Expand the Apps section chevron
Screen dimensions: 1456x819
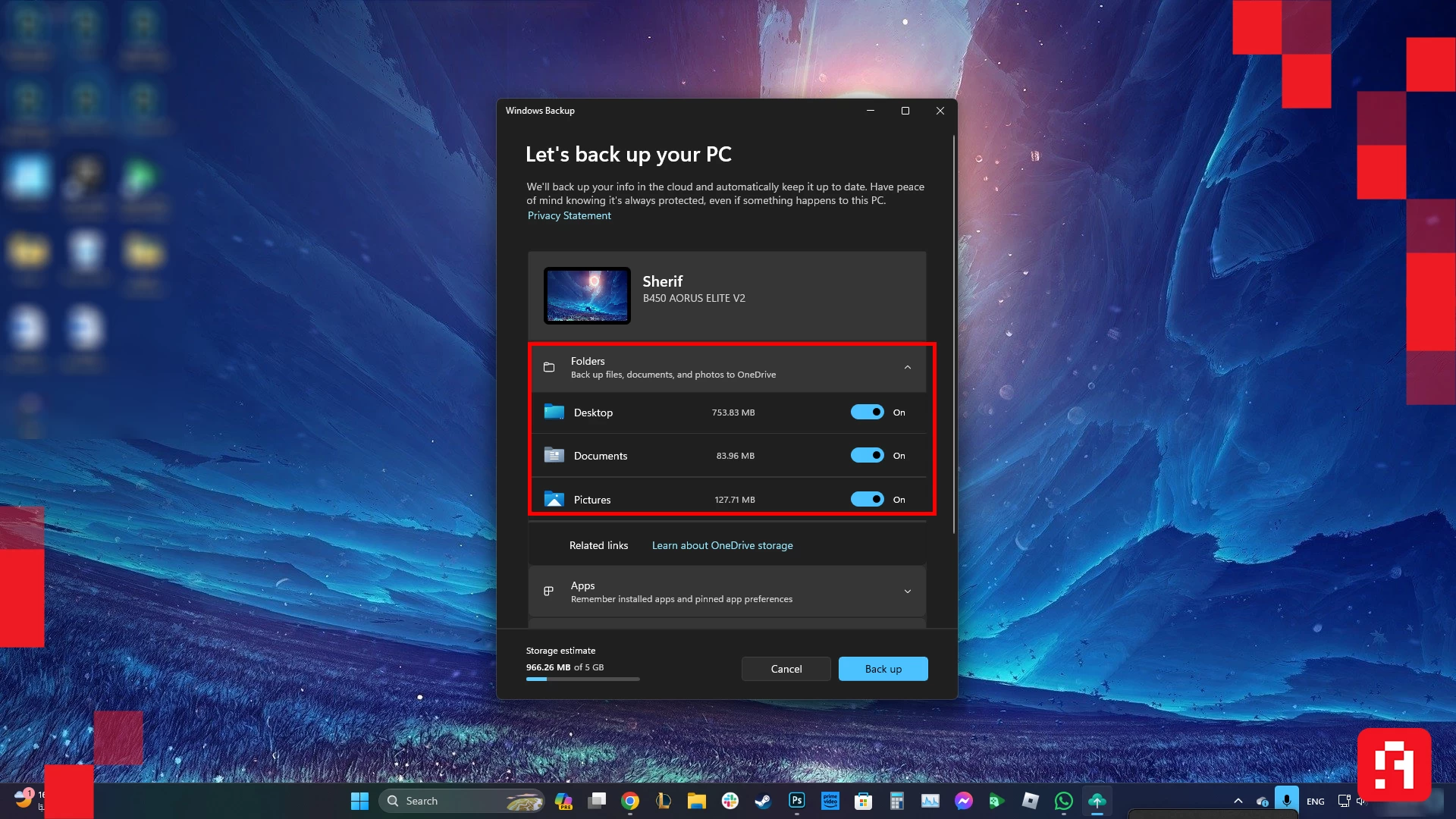pos(908,591)
